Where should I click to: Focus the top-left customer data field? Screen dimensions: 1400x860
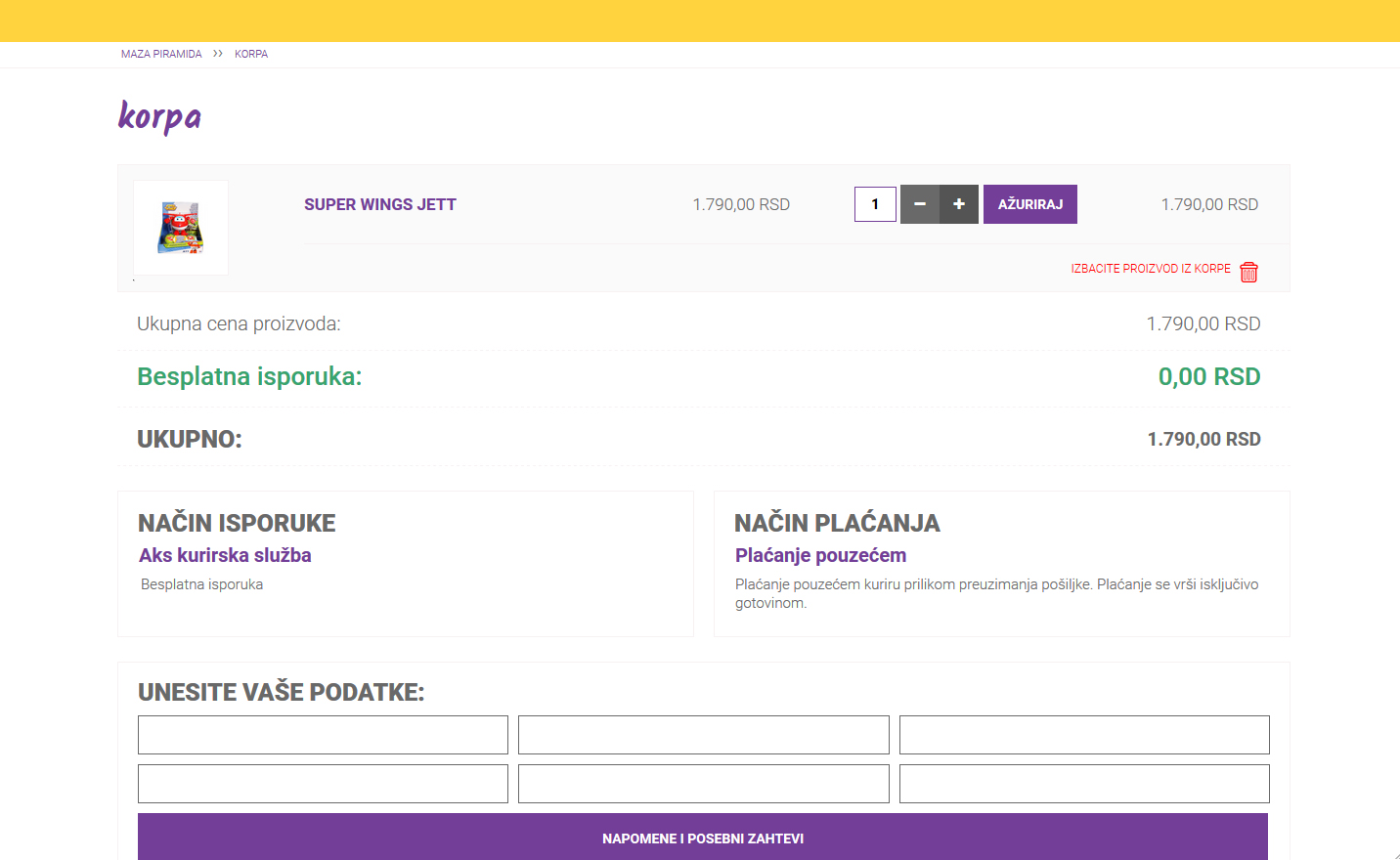323,735
